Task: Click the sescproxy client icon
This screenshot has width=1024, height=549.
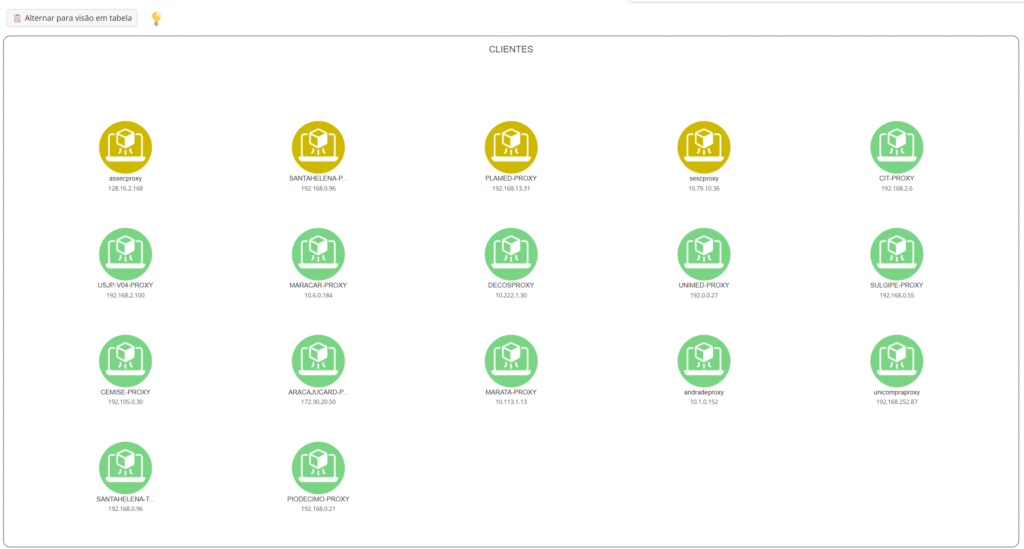Action: point(704,147)
